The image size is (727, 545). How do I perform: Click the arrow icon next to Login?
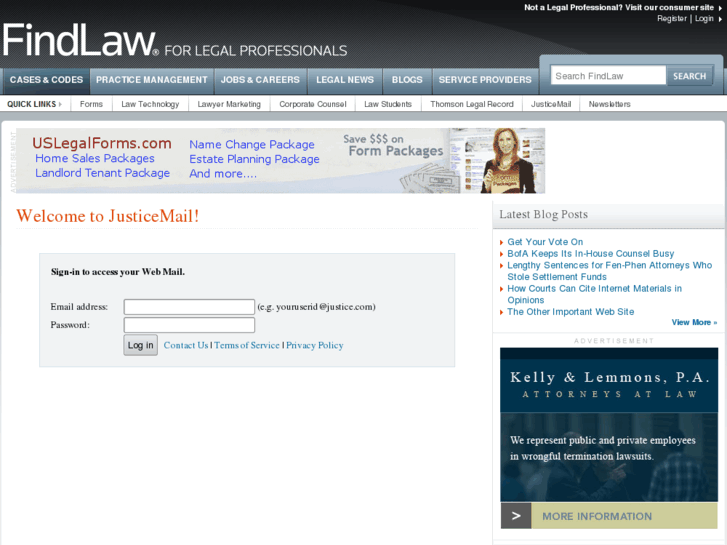tap(721, 19)
